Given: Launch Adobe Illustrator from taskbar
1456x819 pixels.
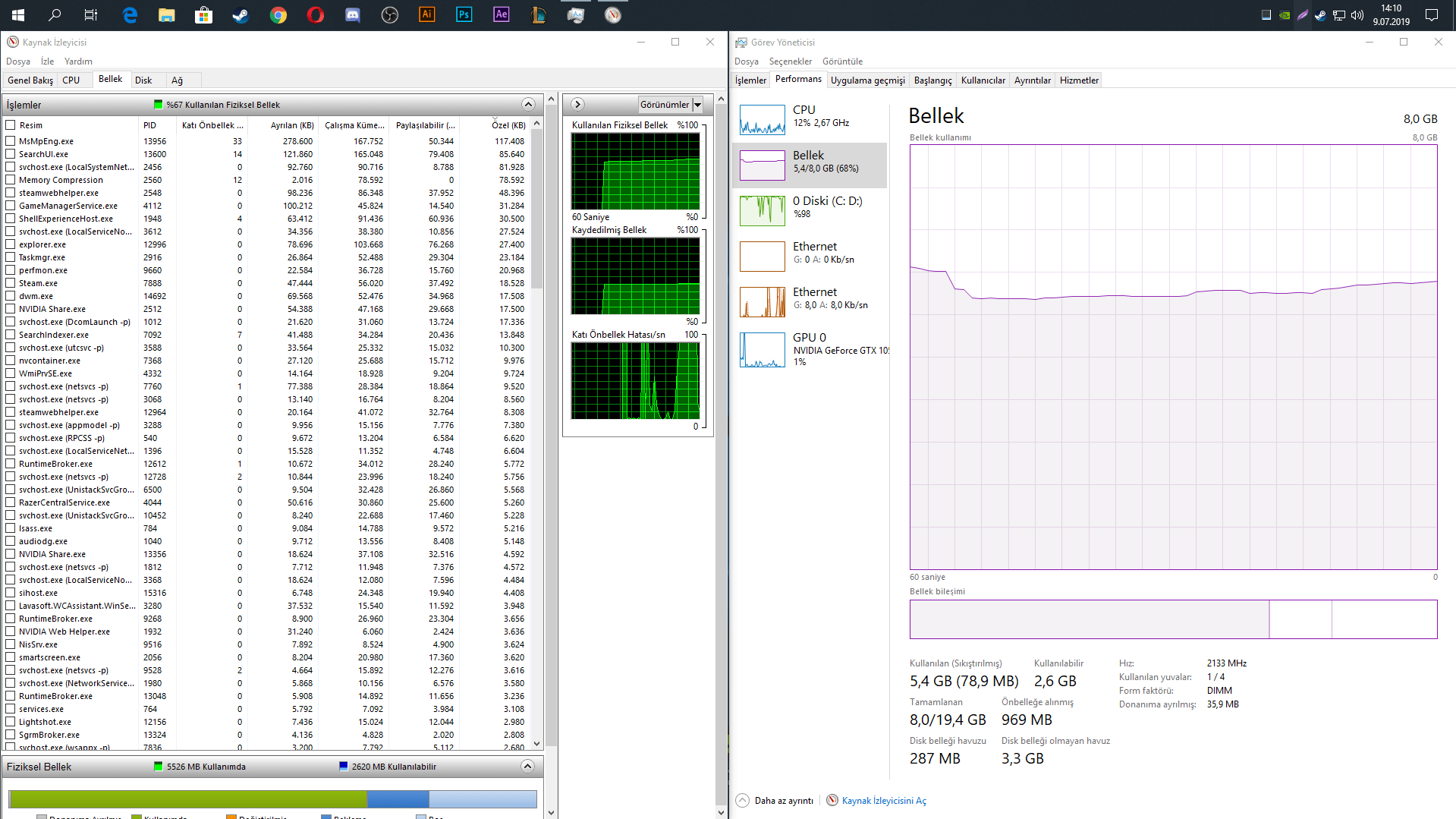Looking at the screenshot, I should (x=427, y=15).
